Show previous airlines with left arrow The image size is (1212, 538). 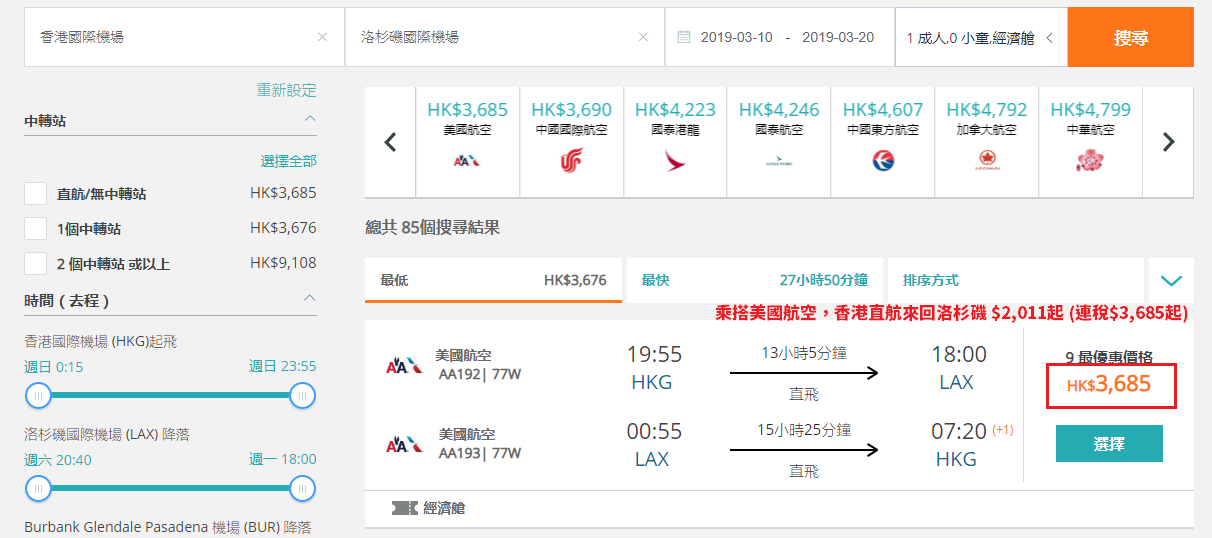click(x=391, y=142)
